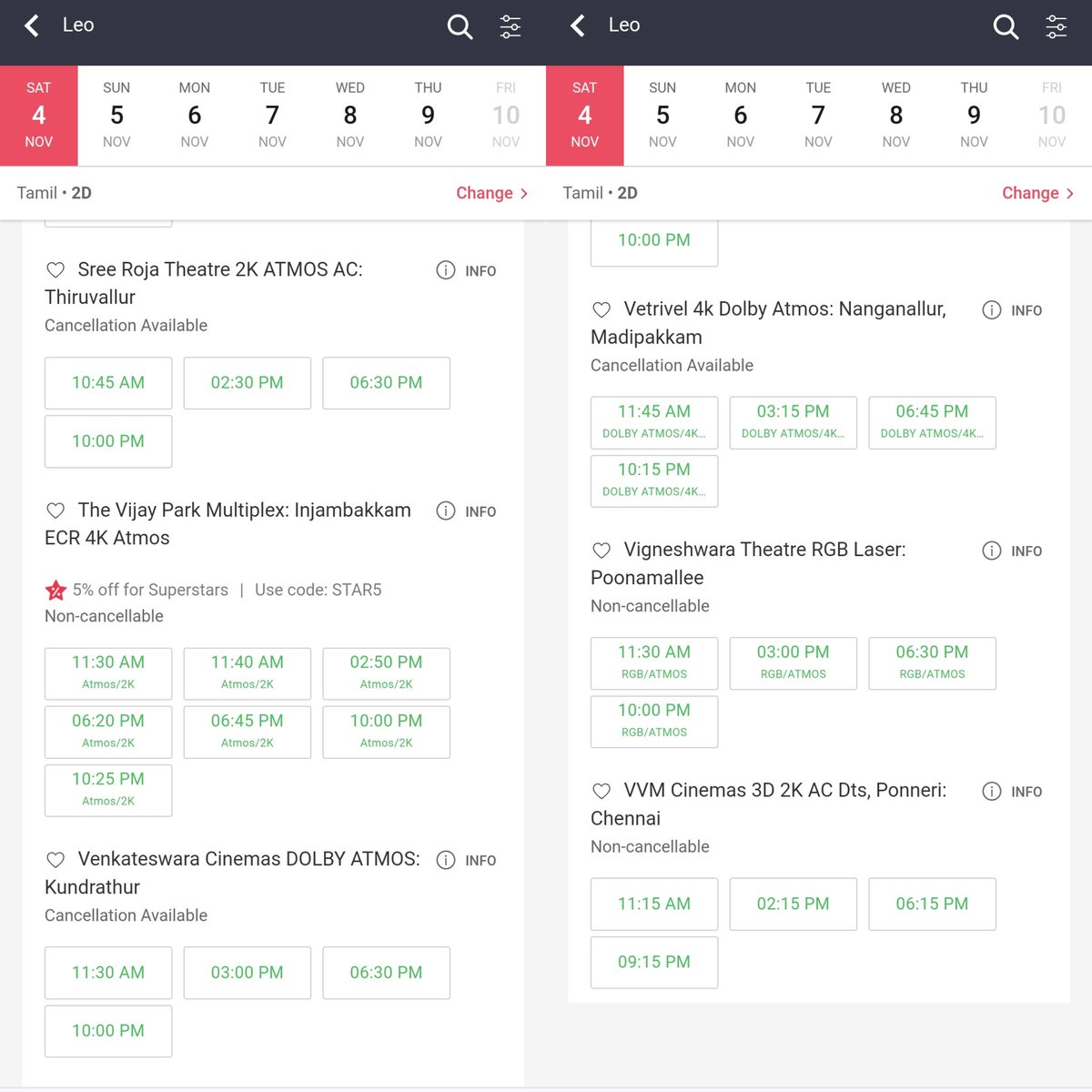1092x1092 pixels.
Task: Open filter settings in right panel
Action: [1057, 26]
